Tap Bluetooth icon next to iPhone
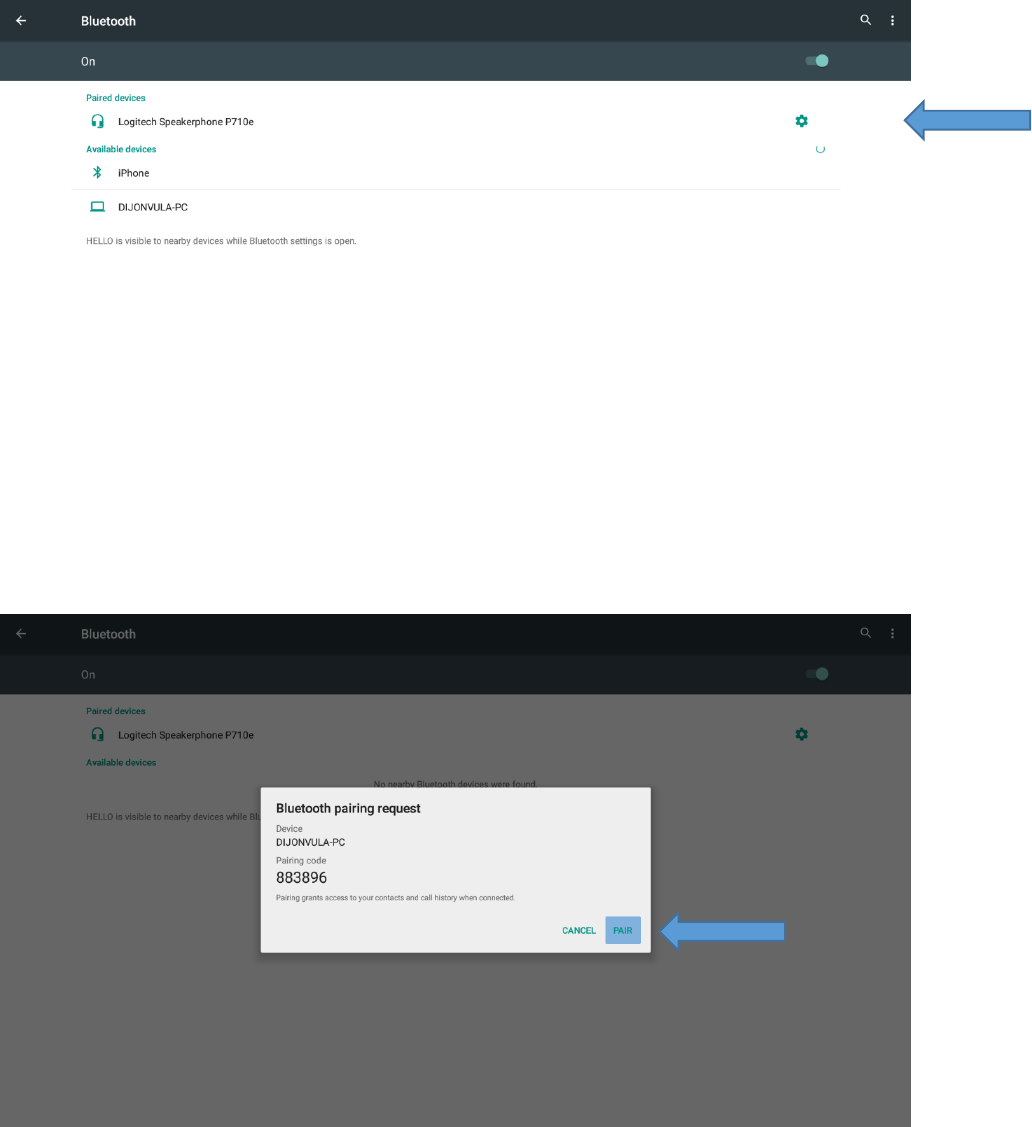Screen dimensions: 1032x1127 (x=97, y=172)
